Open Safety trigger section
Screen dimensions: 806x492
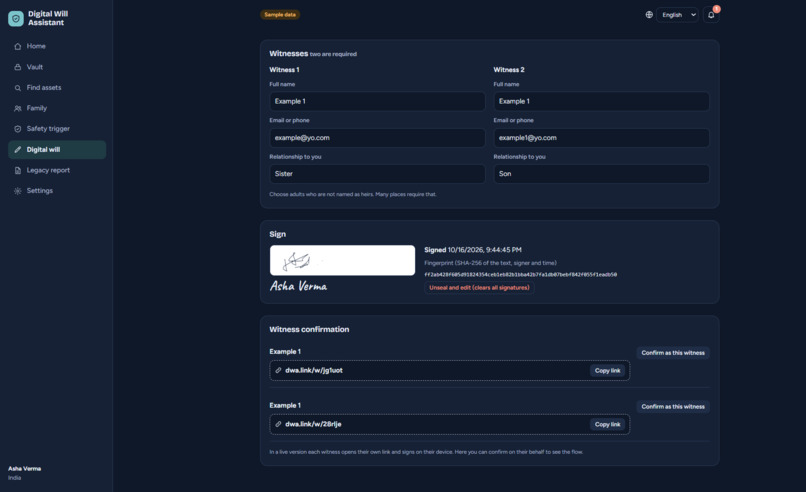[57, 129]
